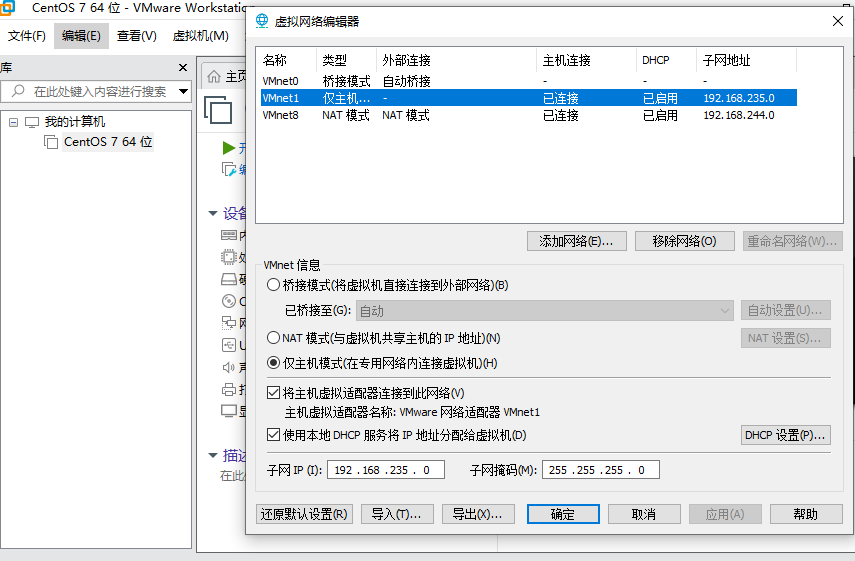This screenshot has width=855, height=561.
Task: Click the display device icon
Action: pos(229,411)
